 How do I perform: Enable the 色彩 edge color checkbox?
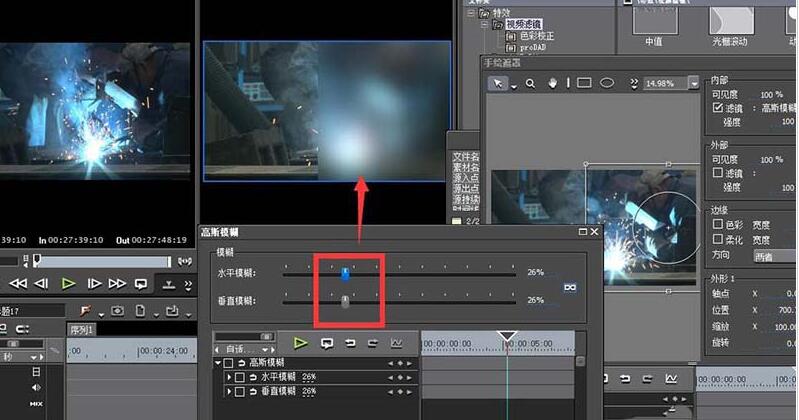click(717, 224)
